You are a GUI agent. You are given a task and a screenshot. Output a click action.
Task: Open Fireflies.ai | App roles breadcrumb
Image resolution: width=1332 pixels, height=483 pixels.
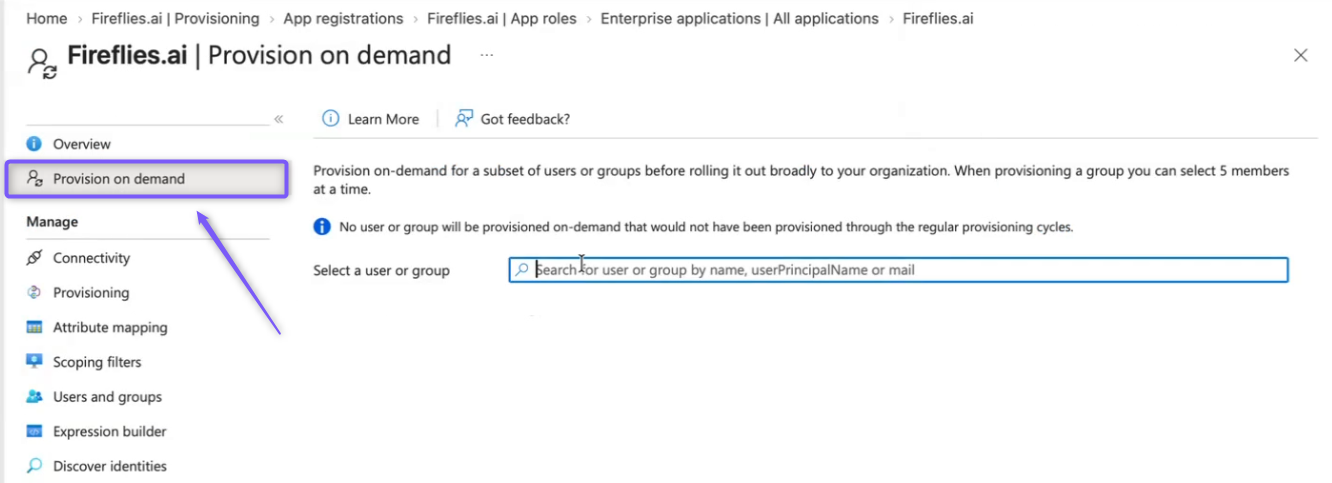[502, 18]
